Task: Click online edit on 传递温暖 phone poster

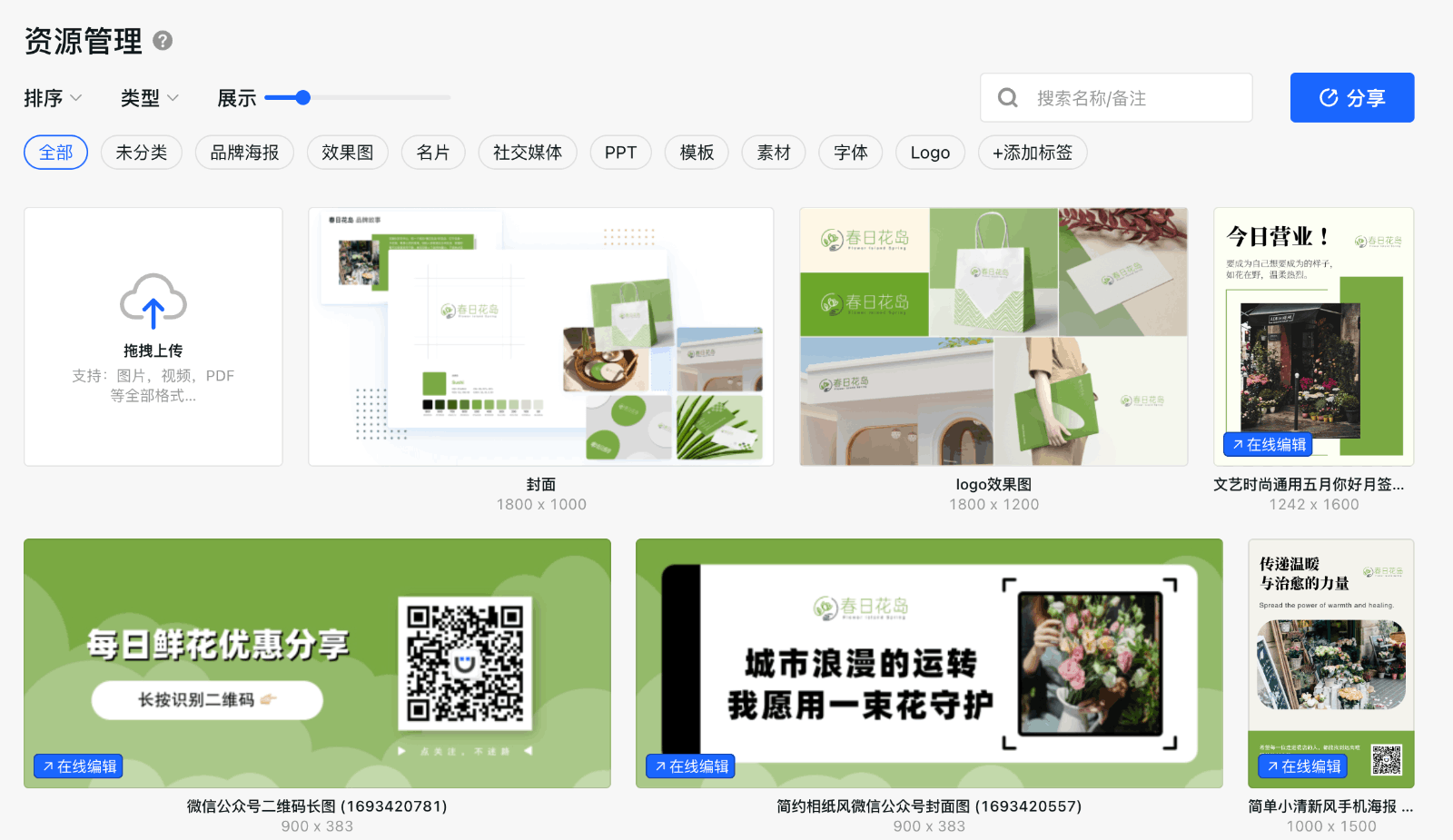Action: (x=1302, y=766)
